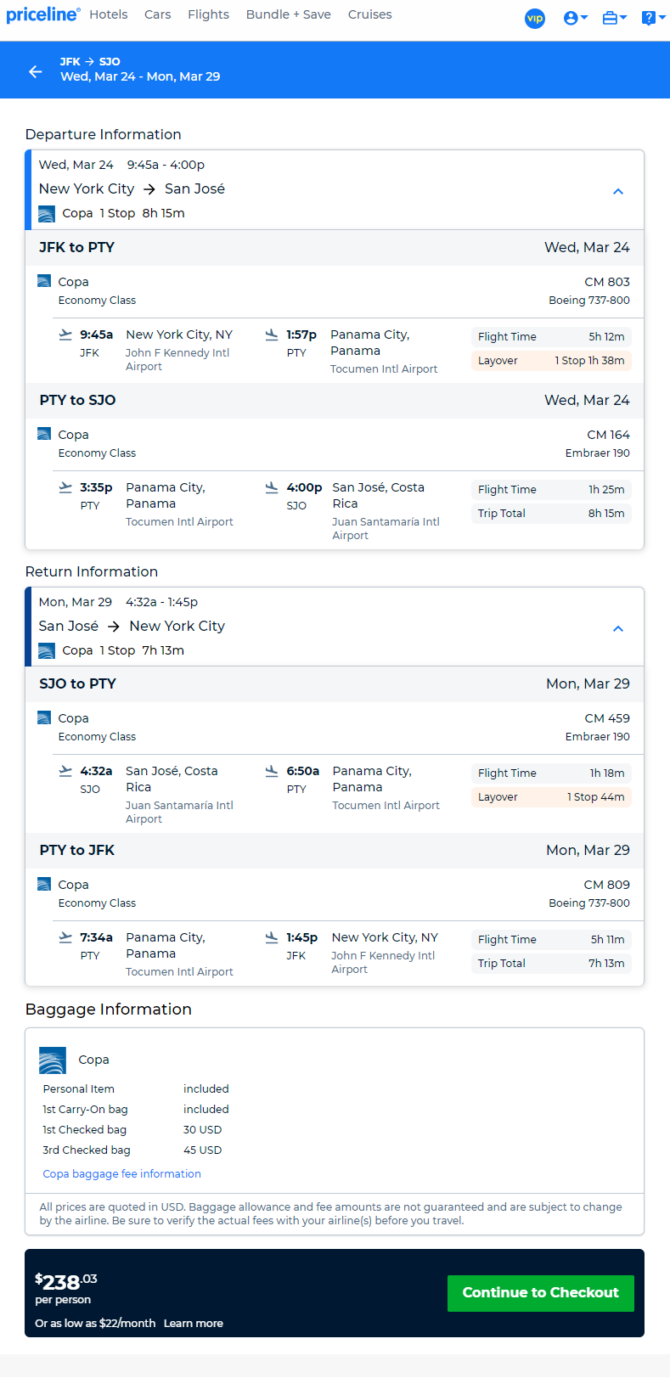Click the landing plane icon beside 1:45p

[x=272, y=938]
